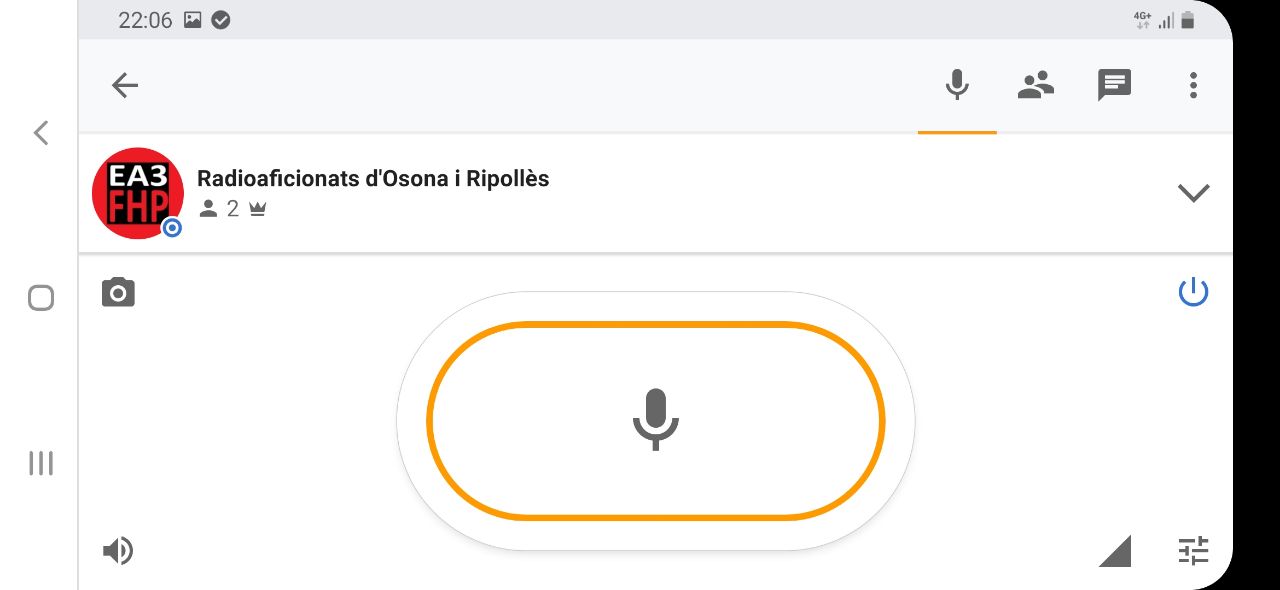Viewport: 1280px width, 590px height.
Task: Toggle channel connection with the power button
Action: coord(1193,292)
